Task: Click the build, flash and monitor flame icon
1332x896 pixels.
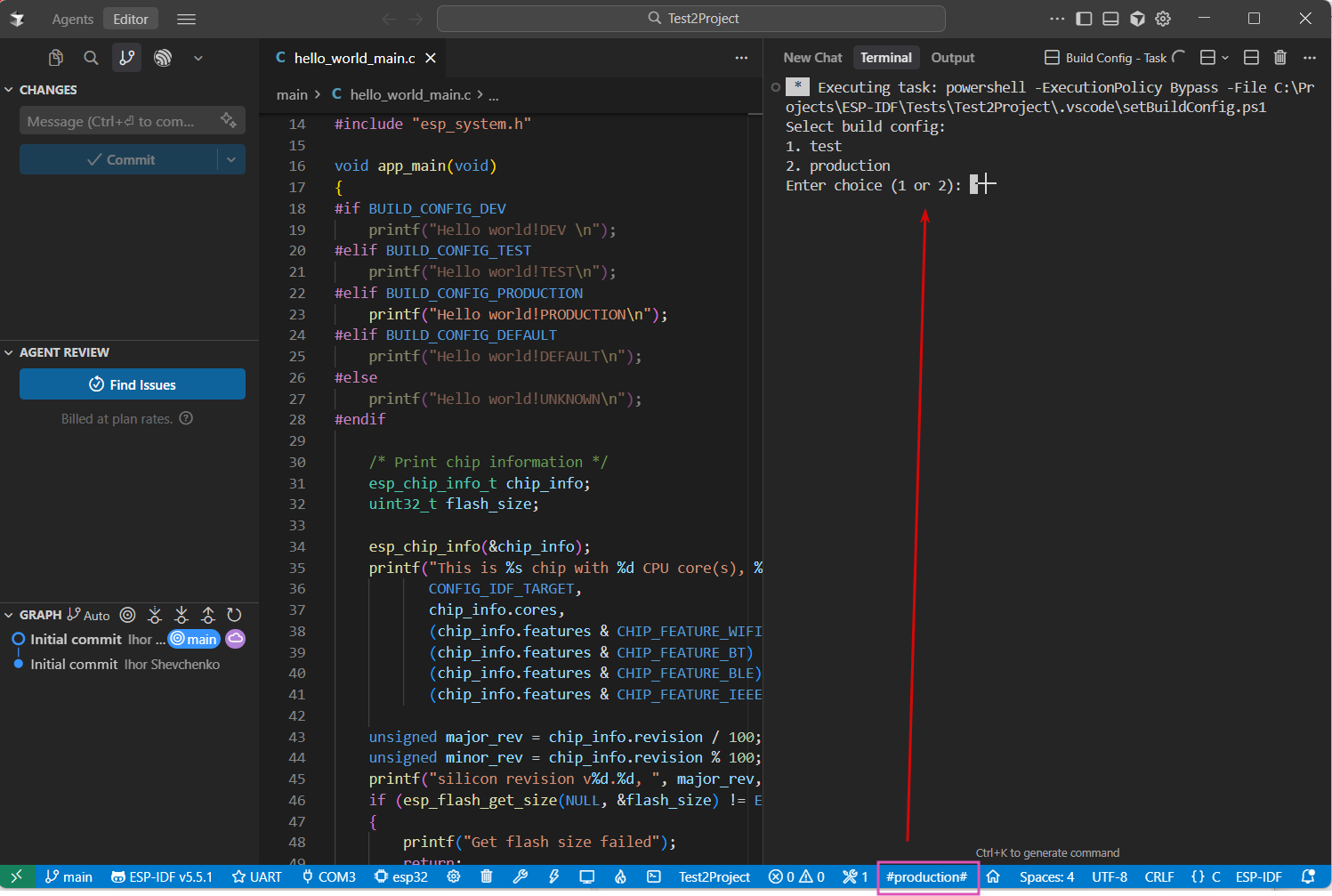Action: coord(620,876)
